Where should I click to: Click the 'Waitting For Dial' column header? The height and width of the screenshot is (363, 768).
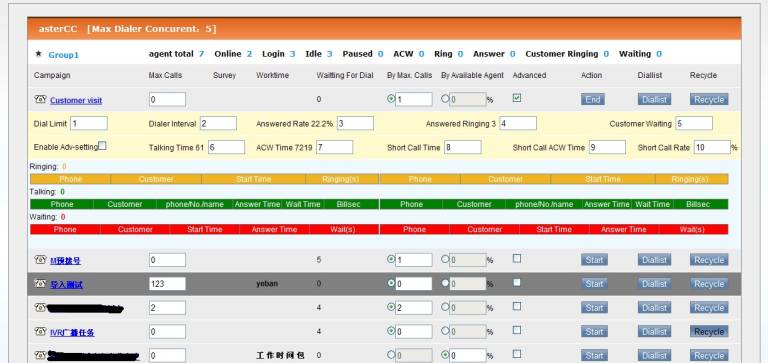(345, 75)
